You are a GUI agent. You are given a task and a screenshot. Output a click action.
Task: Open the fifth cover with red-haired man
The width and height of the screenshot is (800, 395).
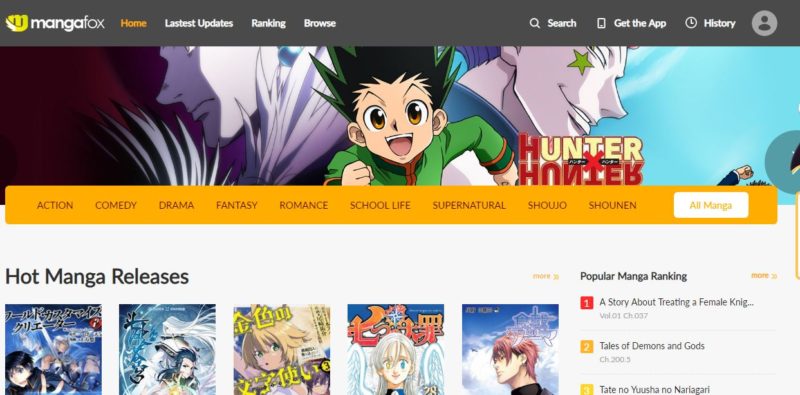pos(510,350)
